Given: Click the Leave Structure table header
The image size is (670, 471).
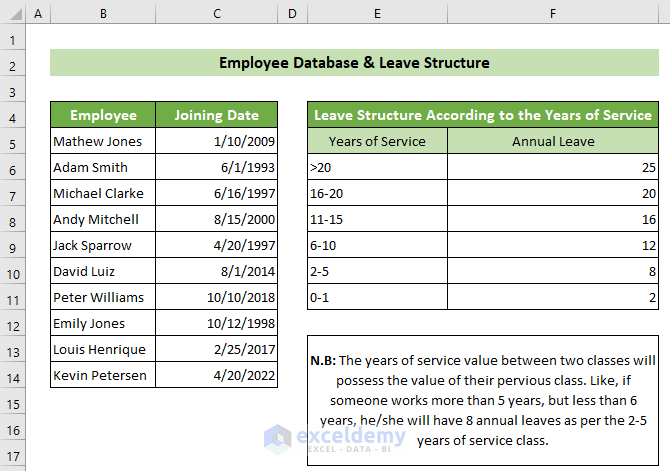Looking at the screenshot, I should click(x=483, y=115).
